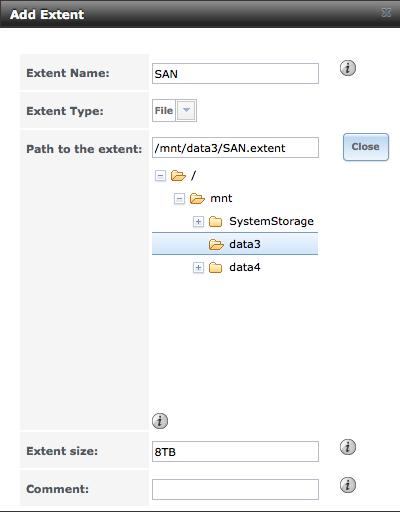Collapse the mnt tree node
This screenshot has height=512, width=400.
coord(179,199)
